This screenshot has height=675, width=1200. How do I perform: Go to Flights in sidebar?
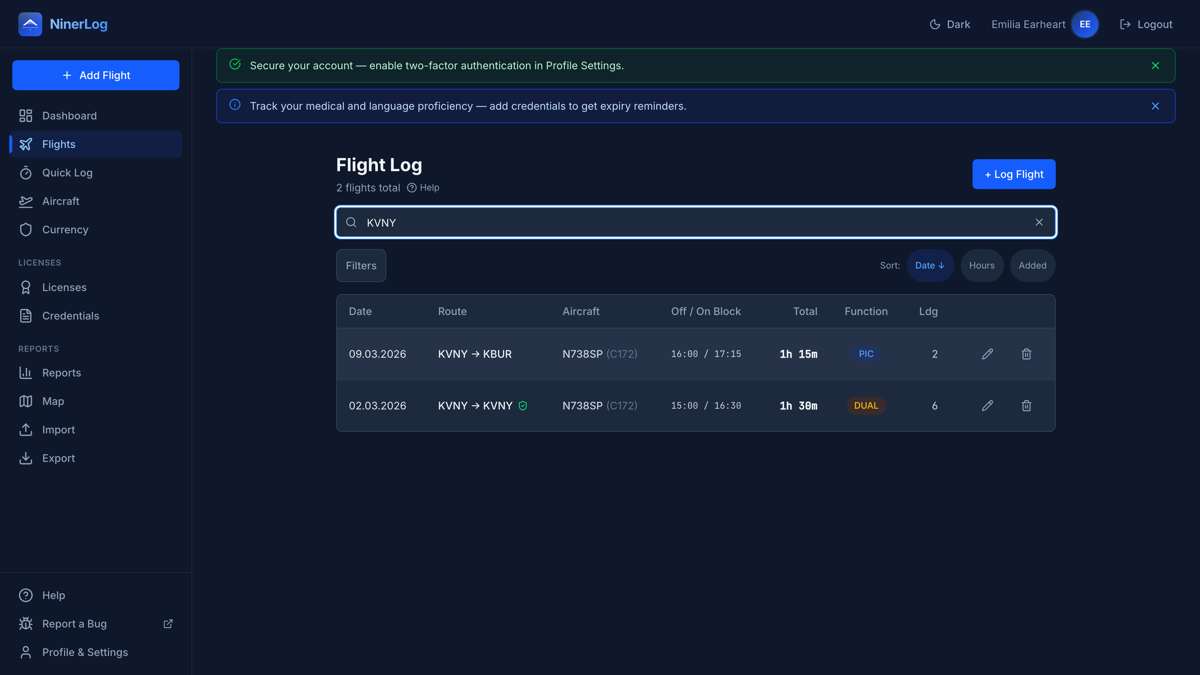[x=96, y=144]
